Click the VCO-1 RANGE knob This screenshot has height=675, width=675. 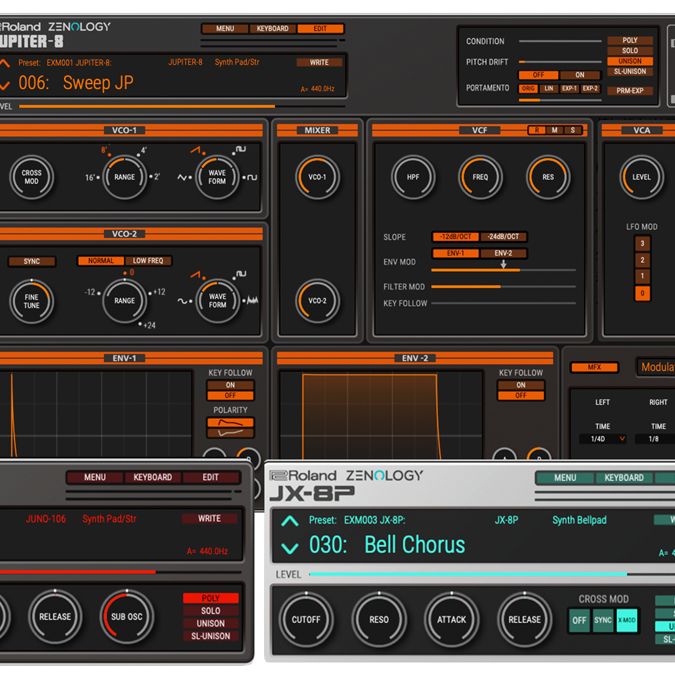click(124, 177)
